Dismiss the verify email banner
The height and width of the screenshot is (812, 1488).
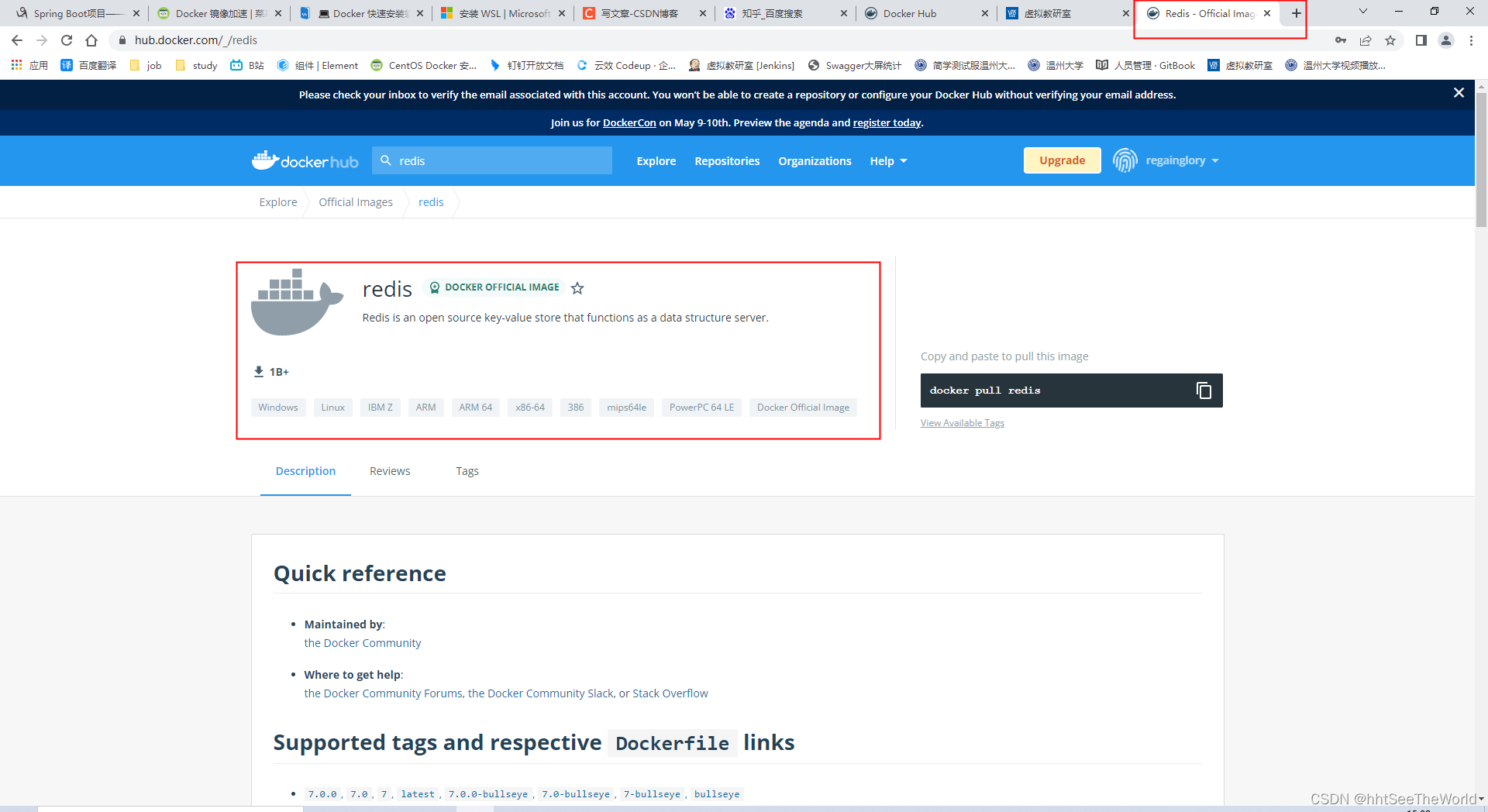point(1459,93)
